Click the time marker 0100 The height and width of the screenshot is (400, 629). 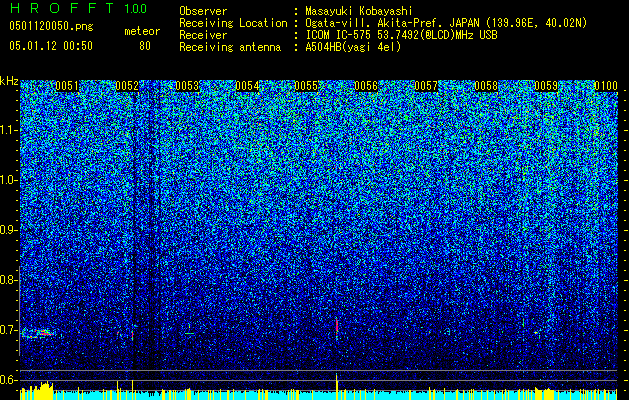(606, 86)
